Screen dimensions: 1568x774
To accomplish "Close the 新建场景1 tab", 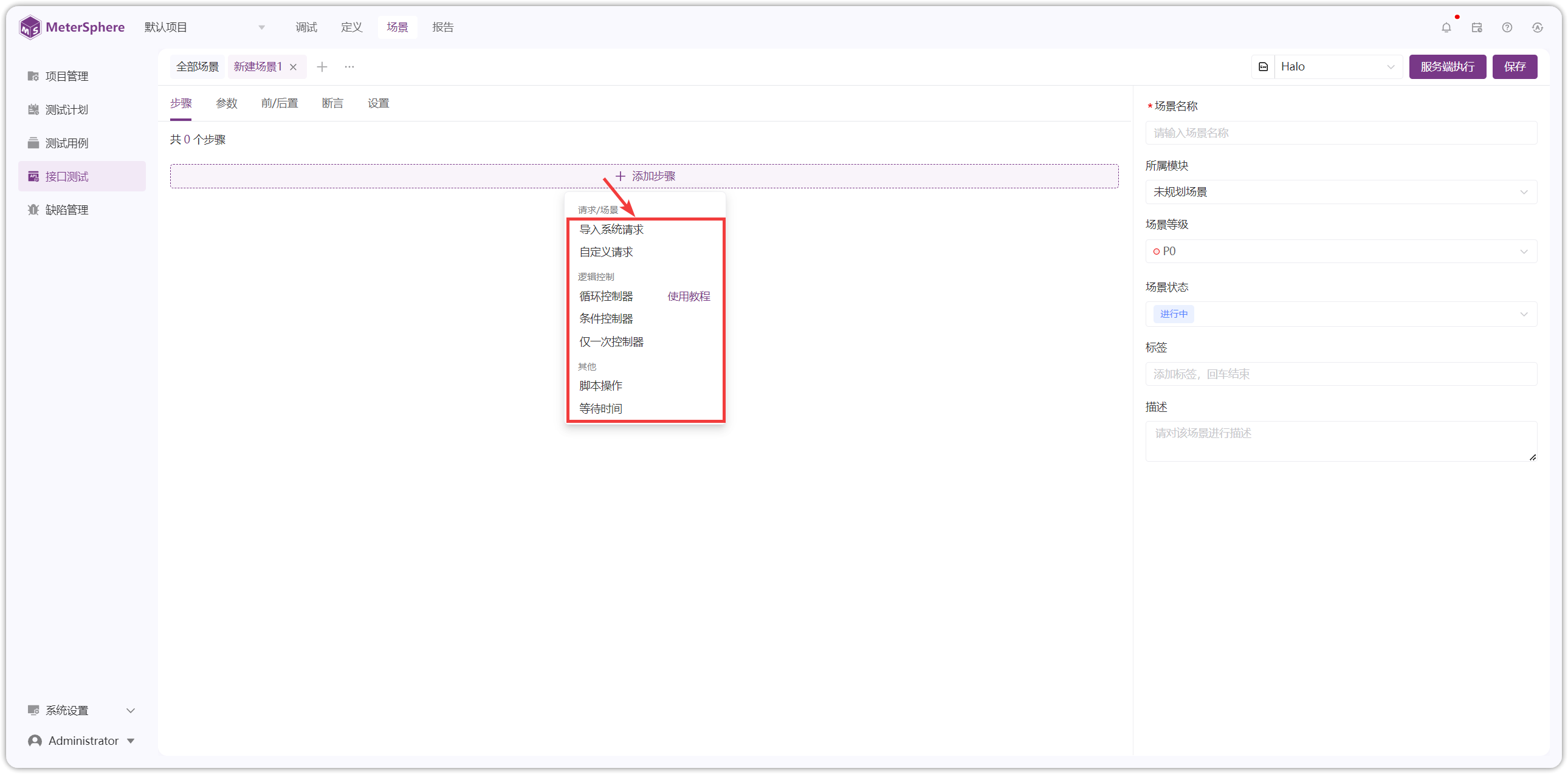I will coord(294,67).
